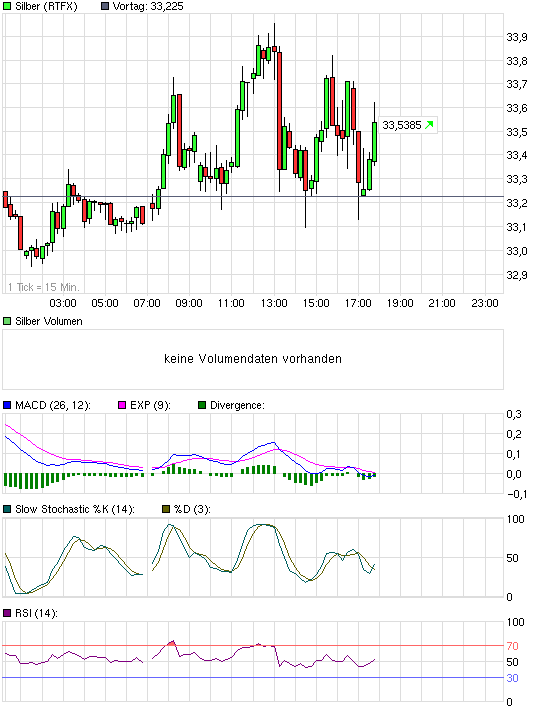Click the 33,3 price axis label
The width and height of the screenshot is (545, 710).
tap(517, 179)
